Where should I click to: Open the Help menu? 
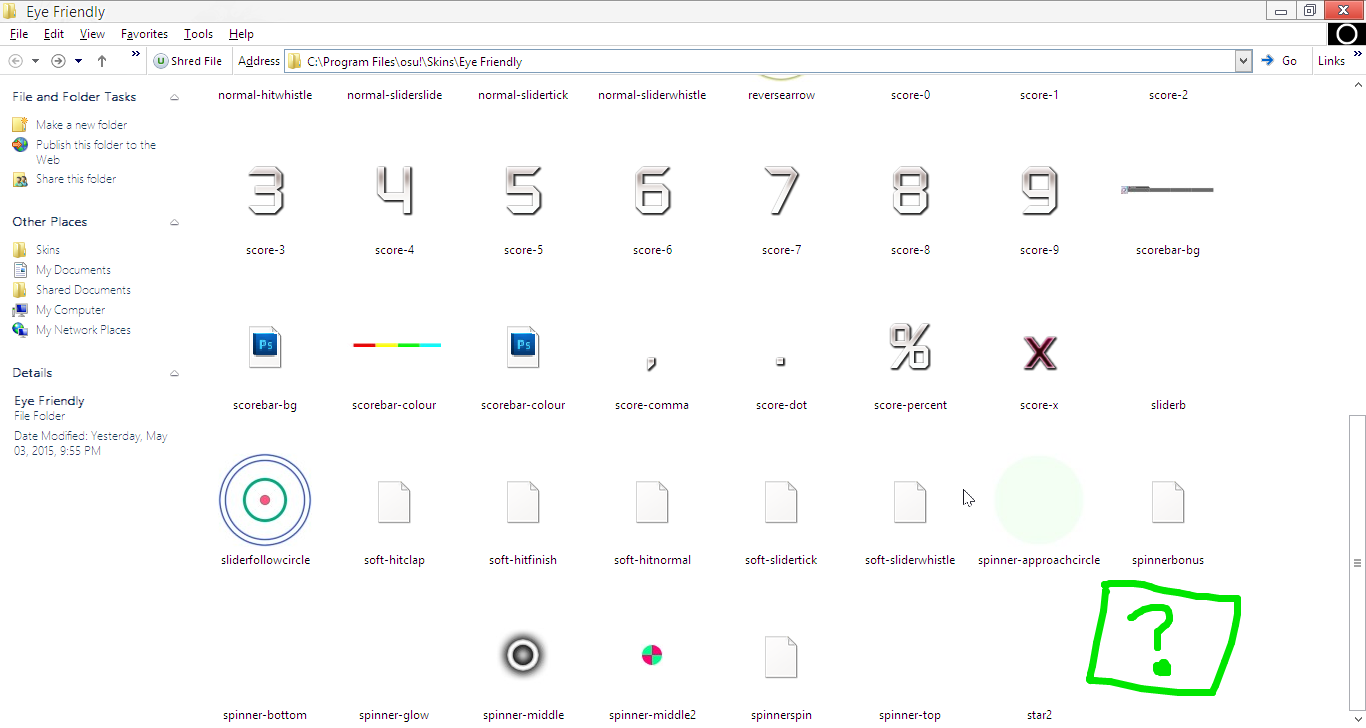click(241, 34)
